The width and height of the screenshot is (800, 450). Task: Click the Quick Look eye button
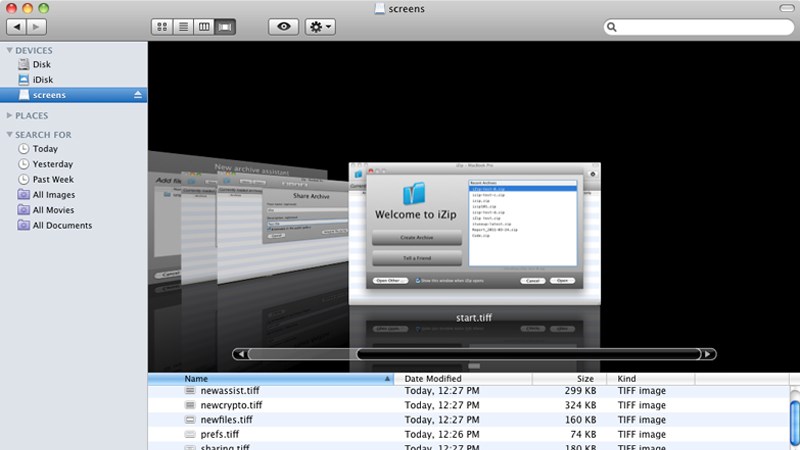[284, 26]
